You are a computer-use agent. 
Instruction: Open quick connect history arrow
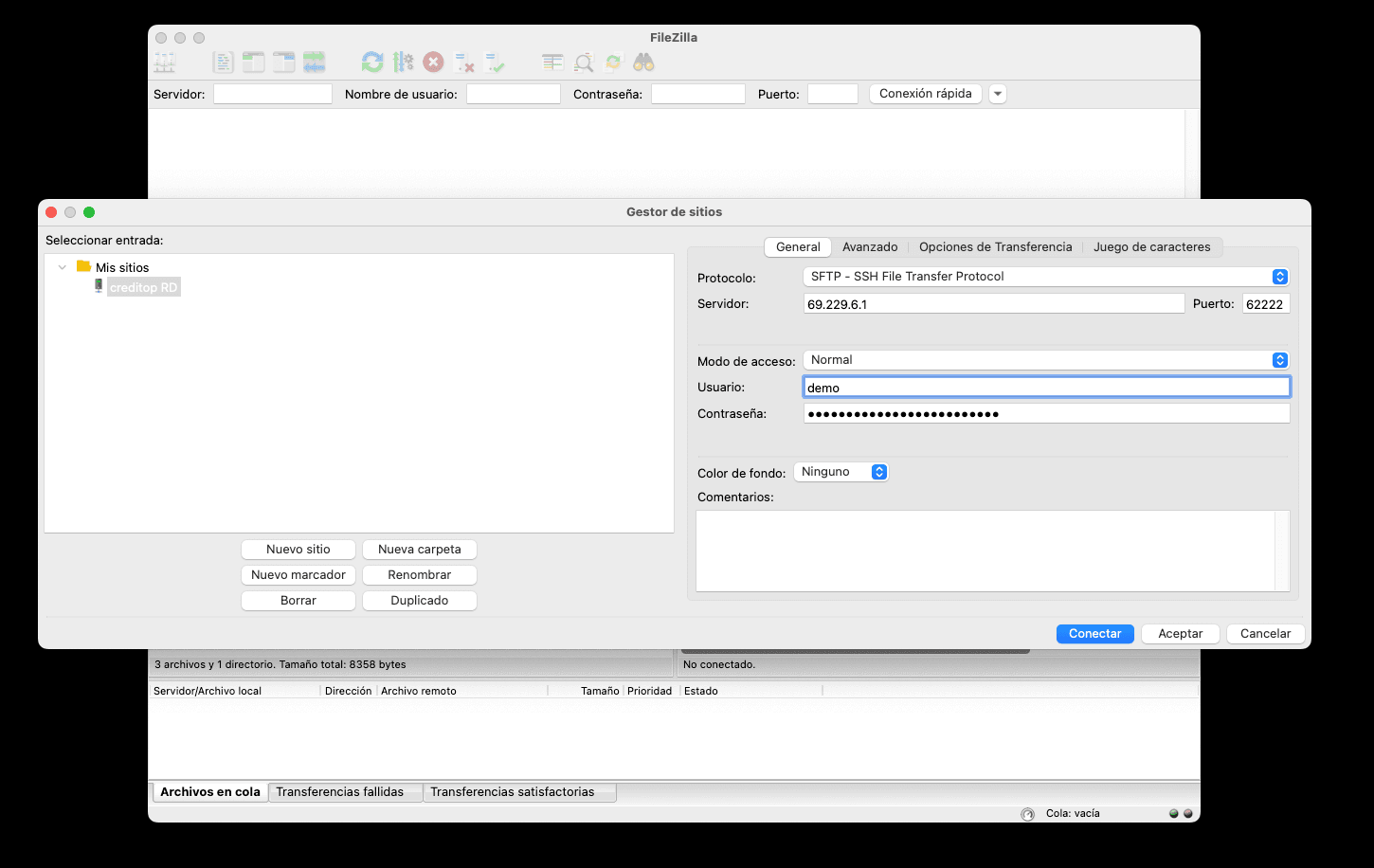click(x=997, y=94)
